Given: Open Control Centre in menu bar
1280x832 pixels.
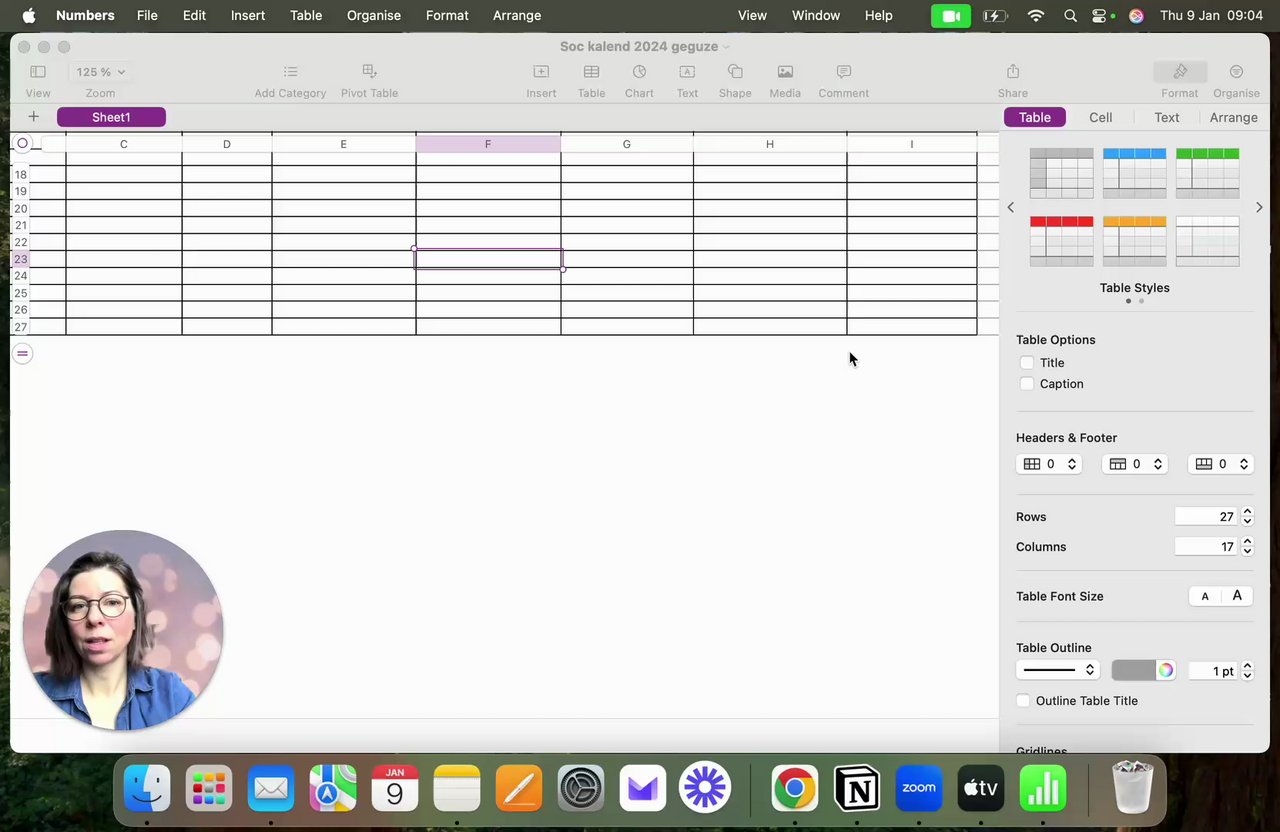Looking at the screenshot, I should tap(1100, 16).
